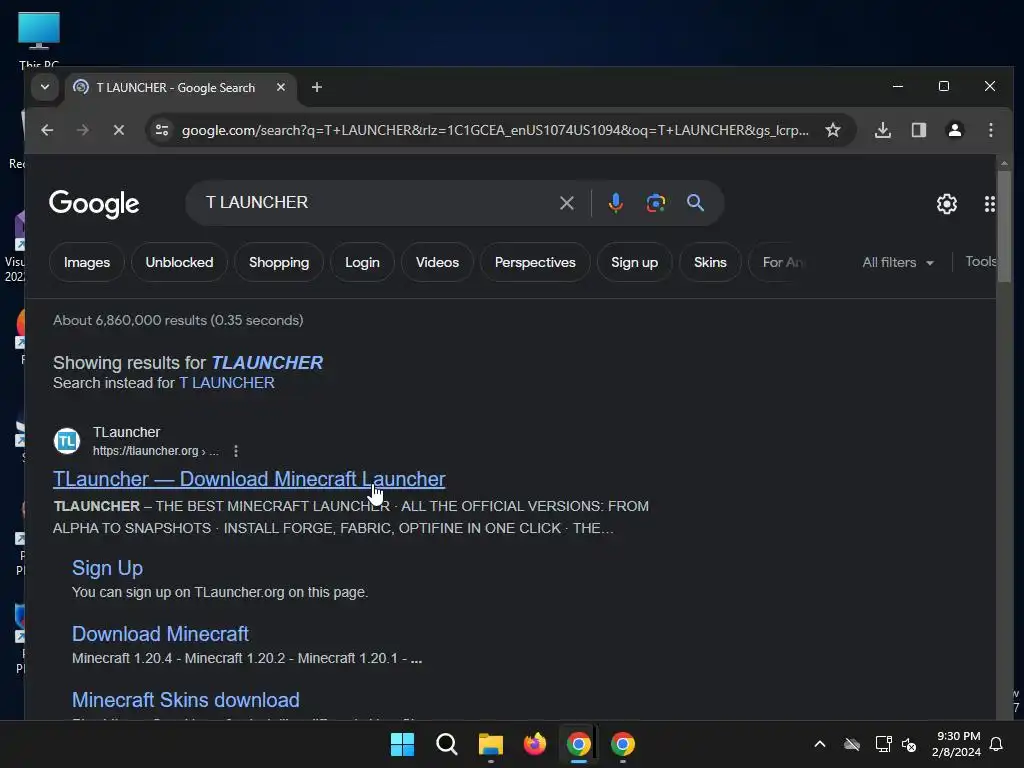The height and width of the screenshot is (768, 1024).
Task: Click the T LAUNCHER search box
Action: tap(379, 202)
